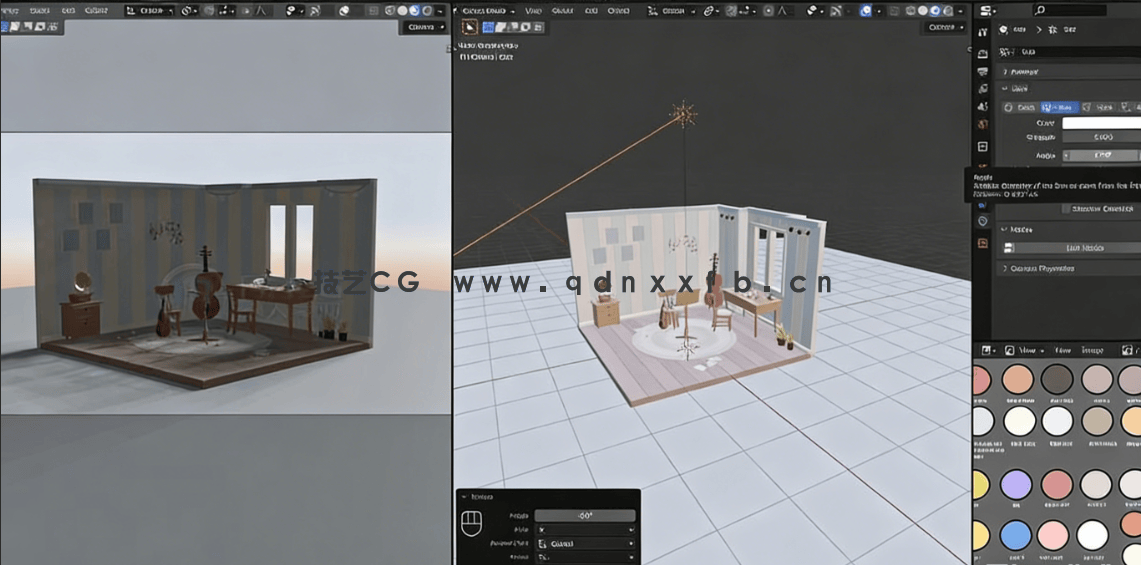Image resolution: width=1141 pixels, height=565 pixels.
Task: Click the Angle slider in light properties
Action: [x=1102, y=155]
